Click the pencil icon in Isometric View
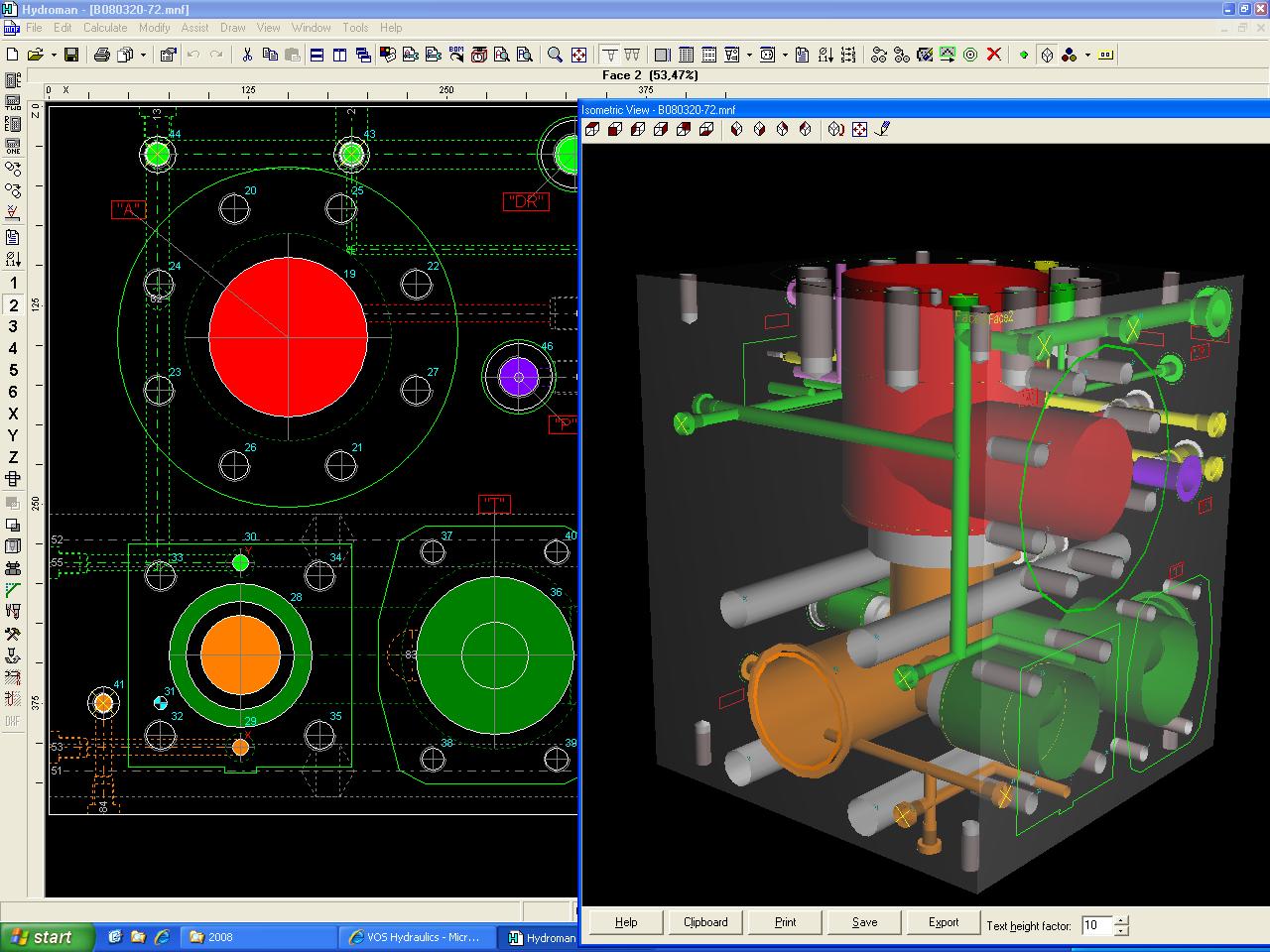Image resolution: width=1270 pixels, height=952 pixels. click(882, 129)
